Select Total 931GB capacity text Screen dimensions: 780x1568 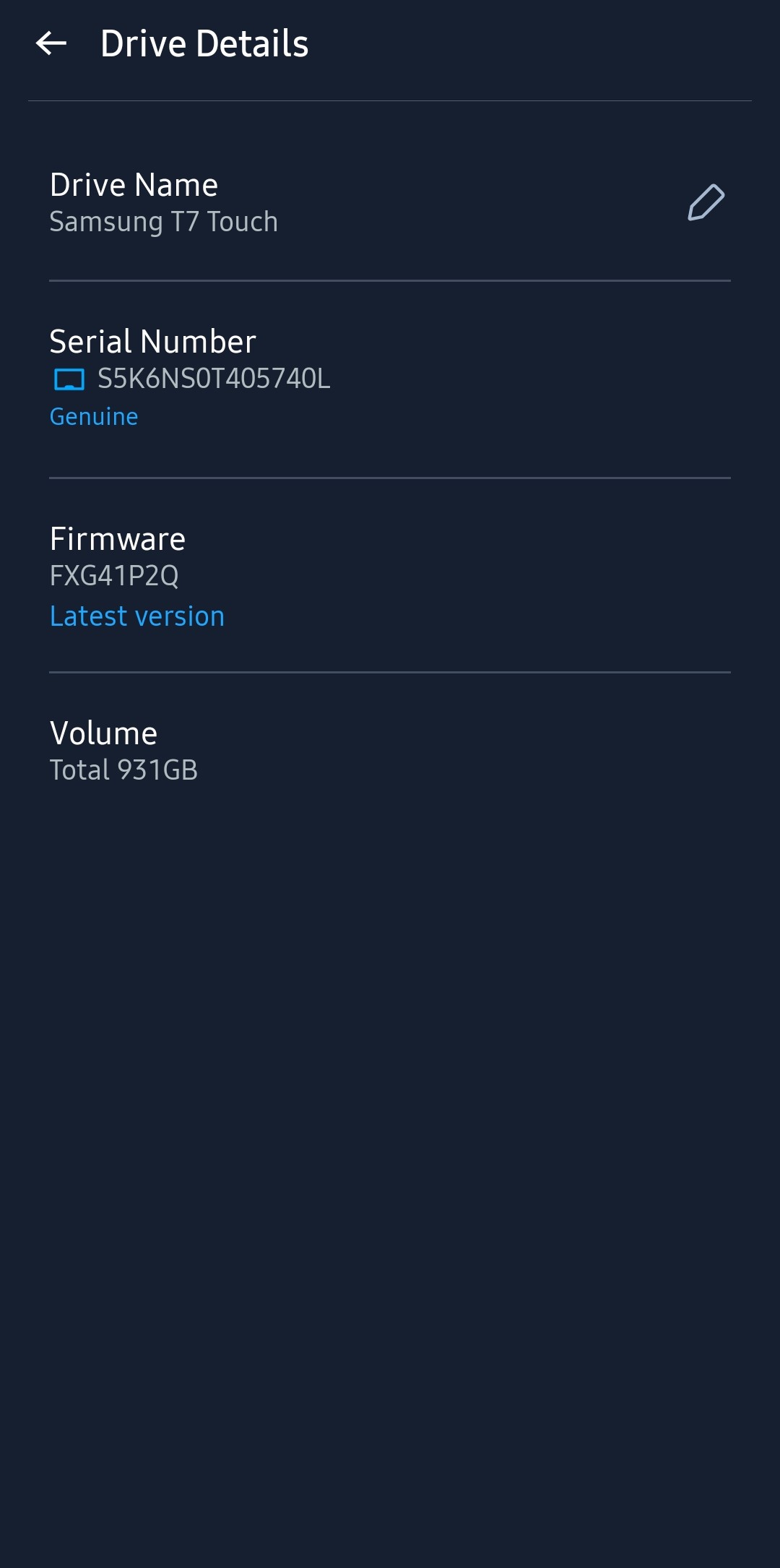123,770
